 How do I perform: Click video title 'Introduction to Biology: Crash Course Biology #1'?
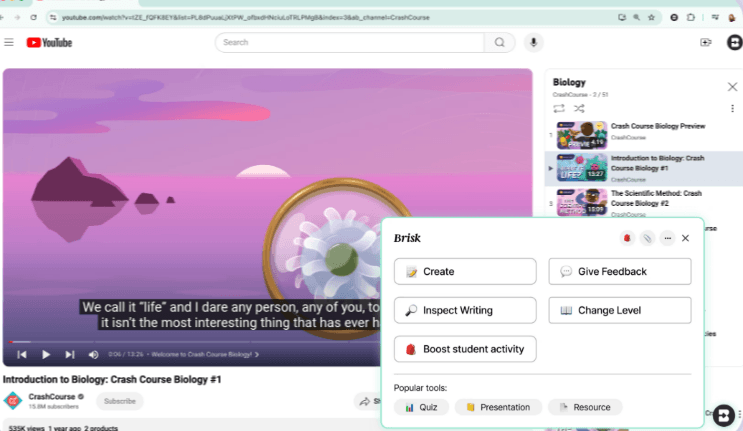tap(112, 379)
